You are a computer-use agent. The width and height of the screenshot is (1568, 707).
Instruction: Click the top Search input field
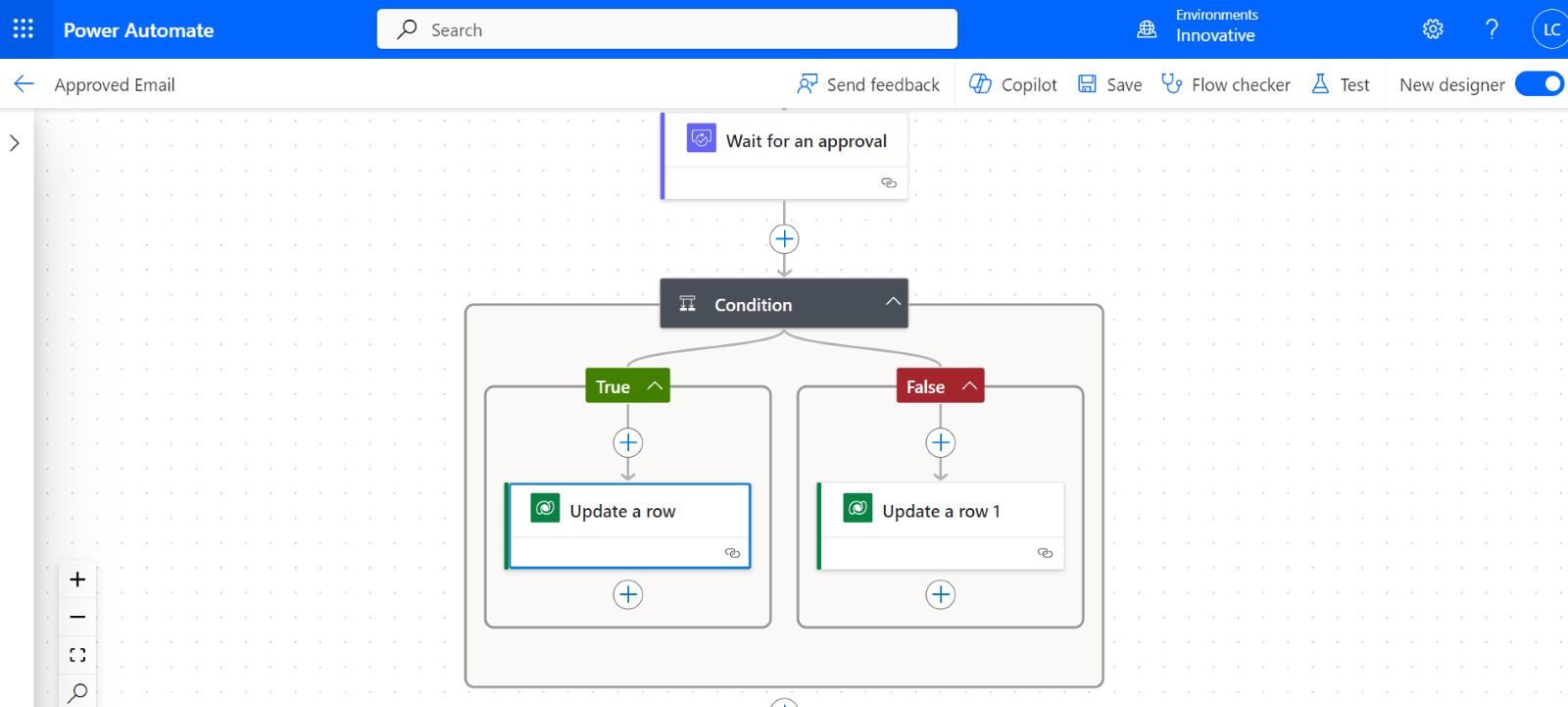tap(666, 29)
